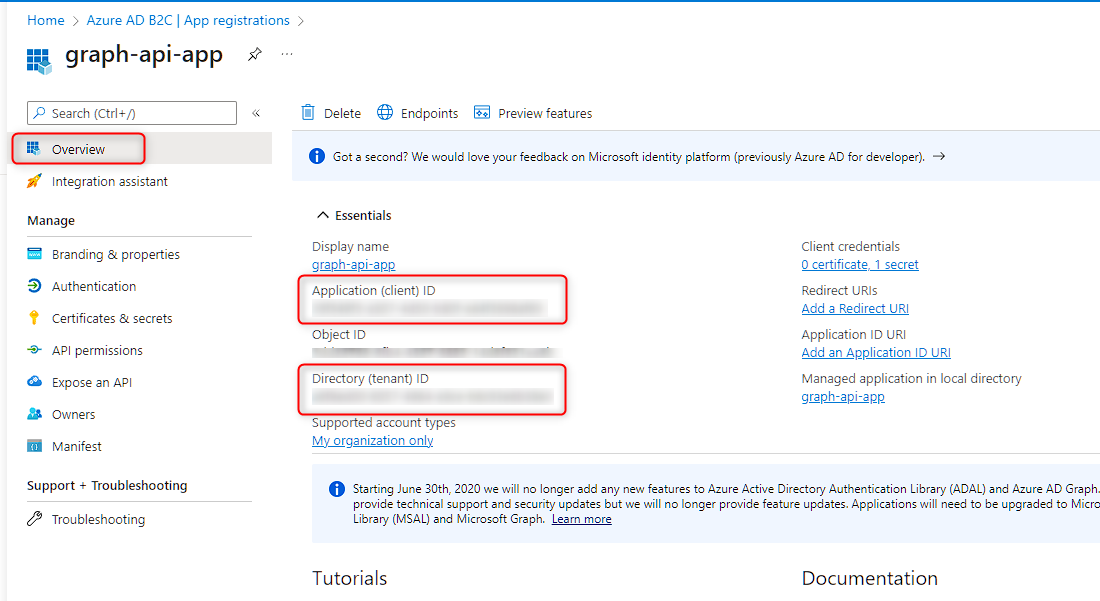Open managed application graph-api-app link

click(843, 397)
